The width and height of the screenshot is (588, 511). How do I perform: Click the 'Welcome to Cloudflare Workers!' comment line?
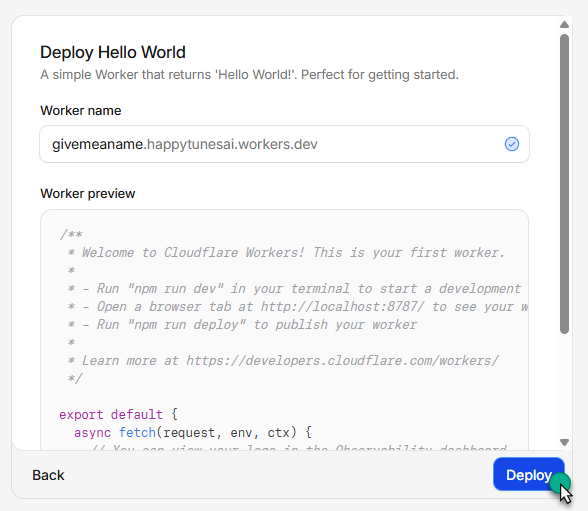tap(286, 252)
